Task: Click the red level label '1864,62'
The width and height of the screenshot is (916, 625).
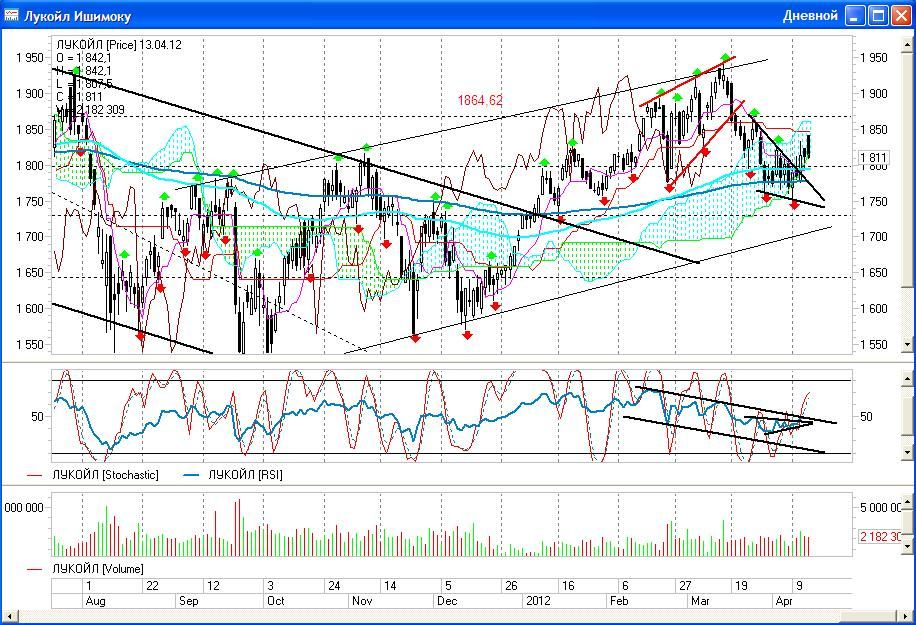Action: point(480,100)
